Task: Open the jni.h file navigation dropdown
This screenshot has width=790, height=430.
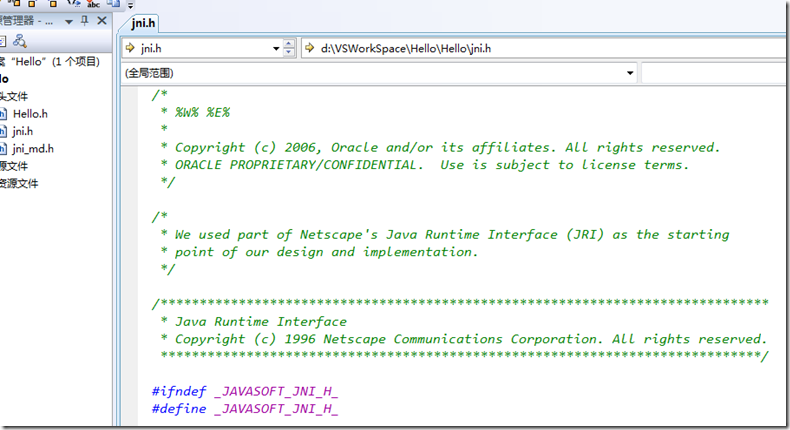Action: click(276, 48)
